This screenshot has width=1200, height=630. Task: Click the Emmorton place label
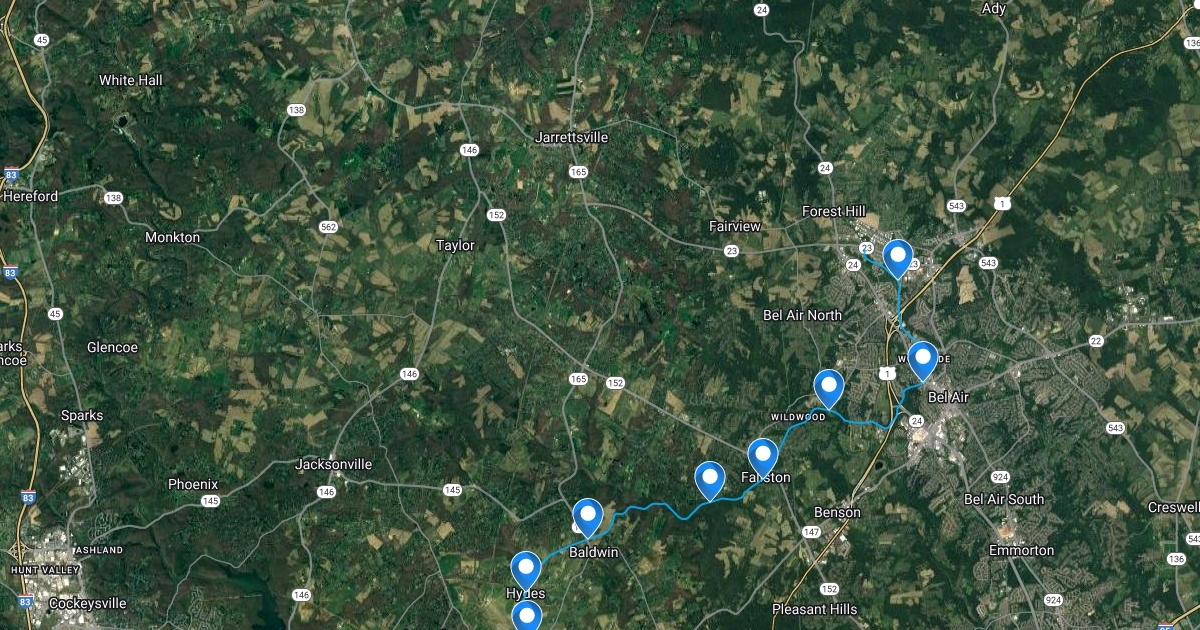(x=1021, y=550)
